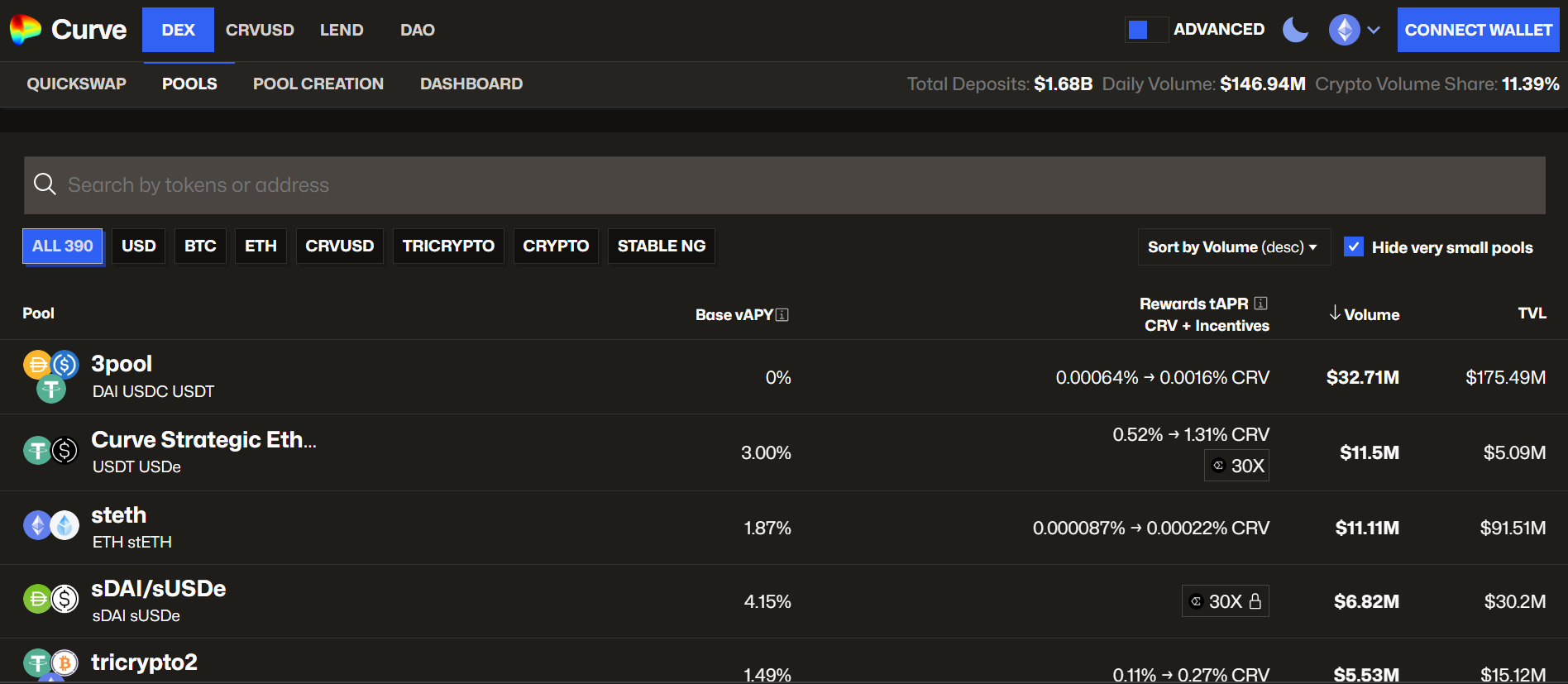The height and width of the screenshot is (684, 1568).
Task: Click Total Deposits $1.68B stat
Action: tap(999, 84)
